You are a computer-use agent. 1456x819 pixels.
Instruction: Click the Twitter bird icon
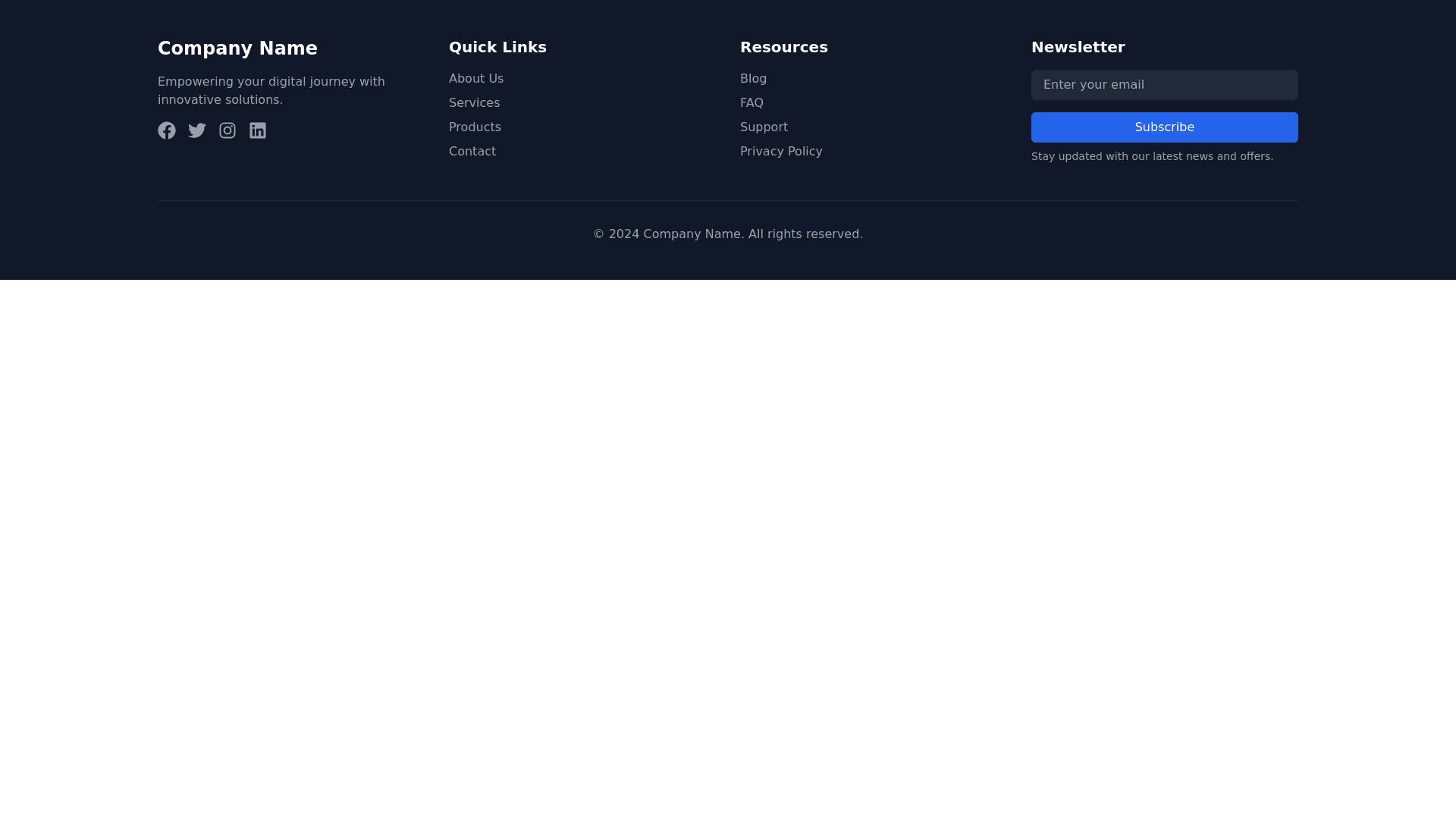coord(197,130)
